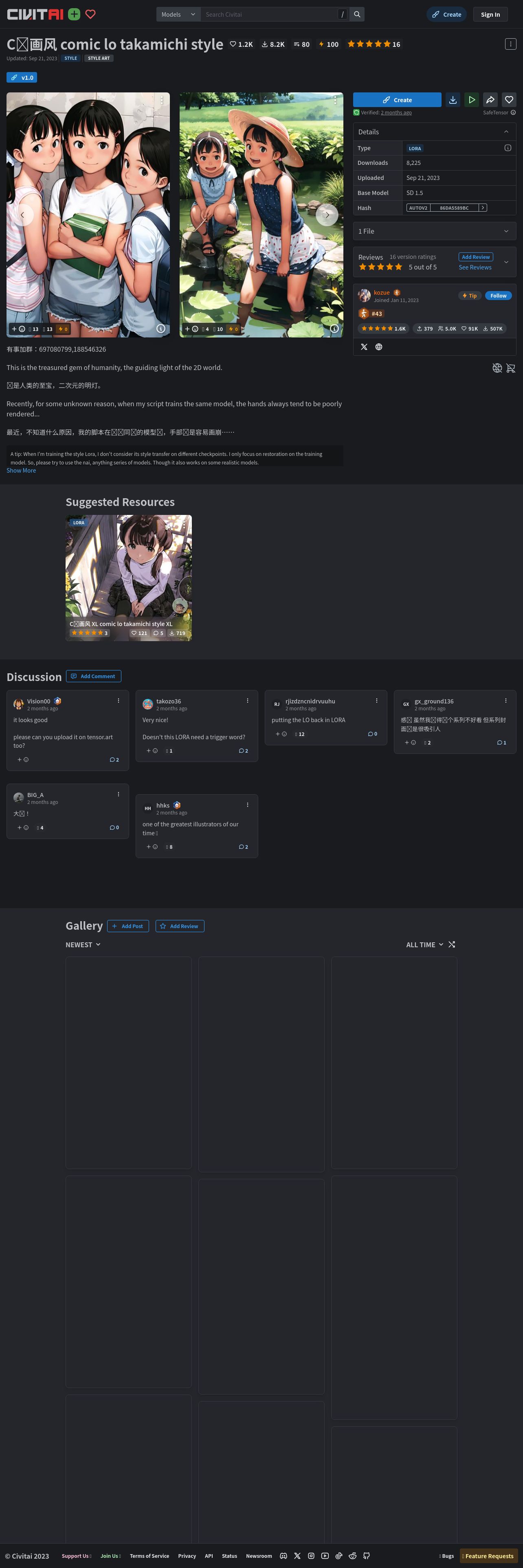Open the ALL TIME period dropdown
The width and height of the screenshot is (523, 1568).
(x=424, y=945)
